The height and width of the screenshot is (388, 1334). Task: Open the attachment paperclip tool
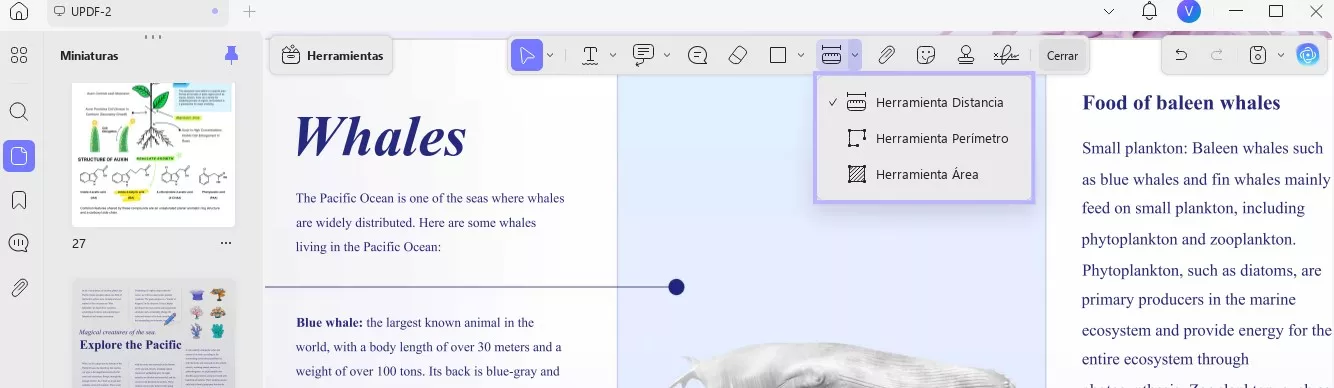886,56
